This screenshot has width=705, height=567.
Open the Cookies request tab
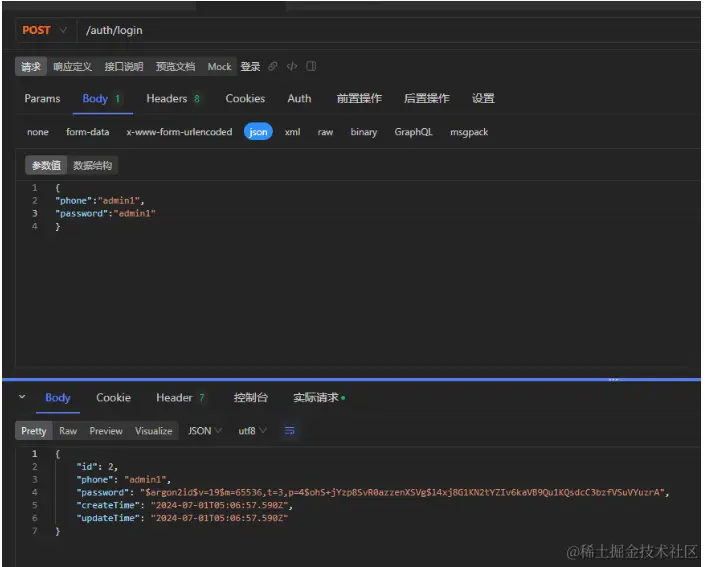(245, 98)
